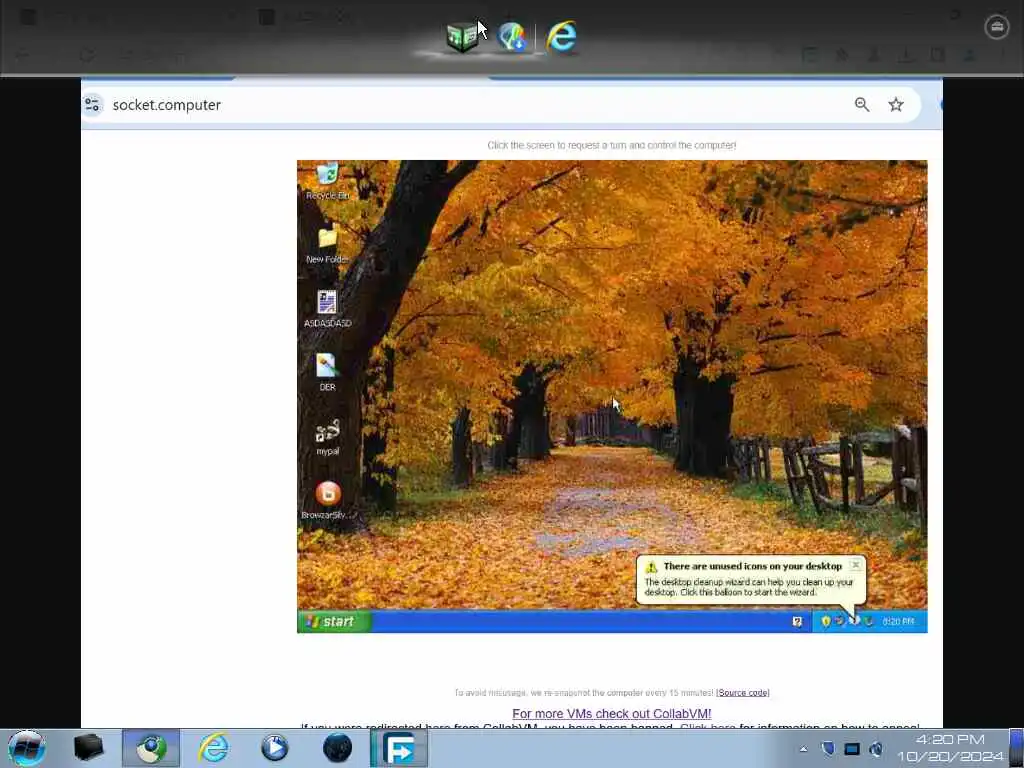The width and height of the screenshot is (1024, 768).
Task: Open the Recycle Bin in the VM desktop
Action: coord(327,182)
